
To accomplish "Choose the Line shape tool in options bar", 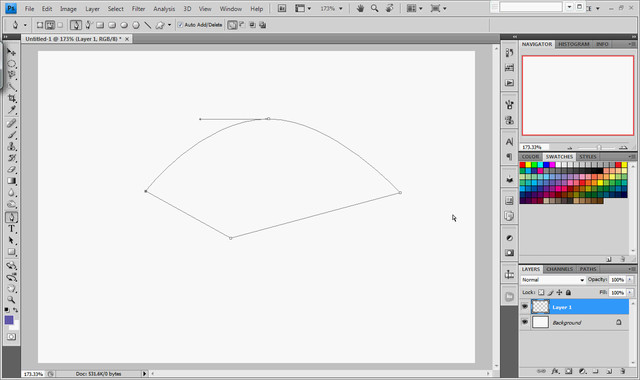I will click(x=148, y=25).
